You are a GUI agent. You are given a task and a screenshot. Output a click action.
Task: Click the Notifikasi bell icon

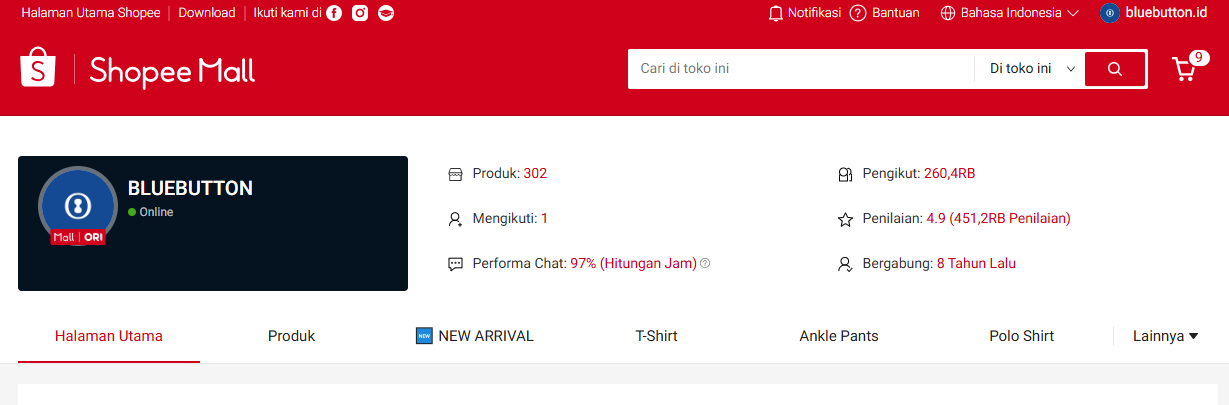(775, 13)
